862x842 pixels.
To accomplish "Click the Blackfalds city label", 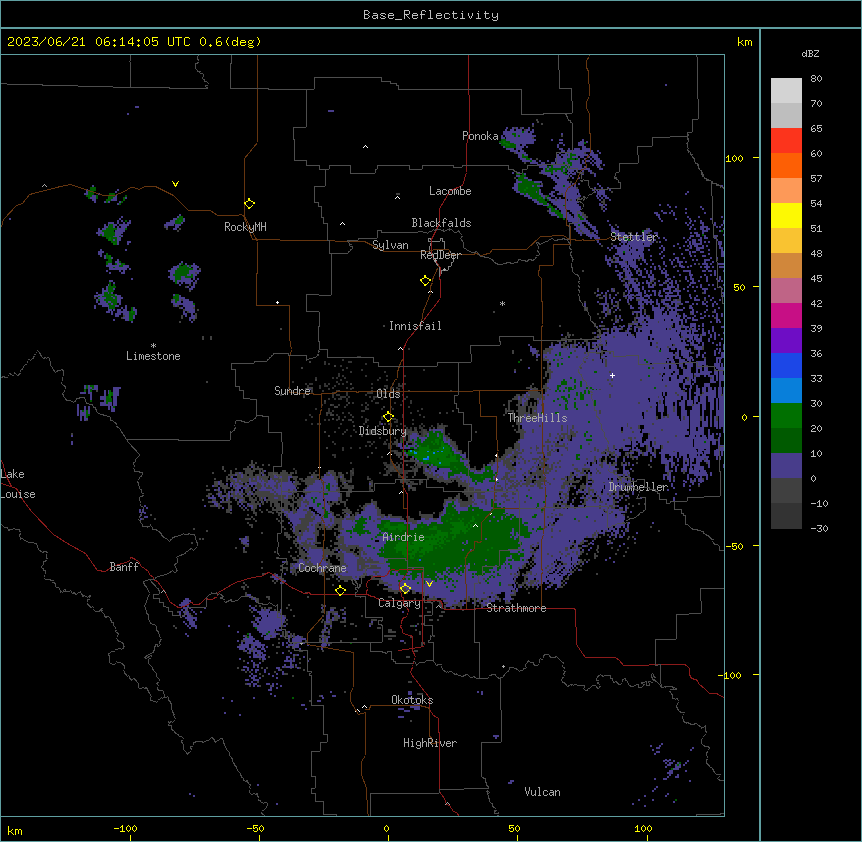I will 441,223.
